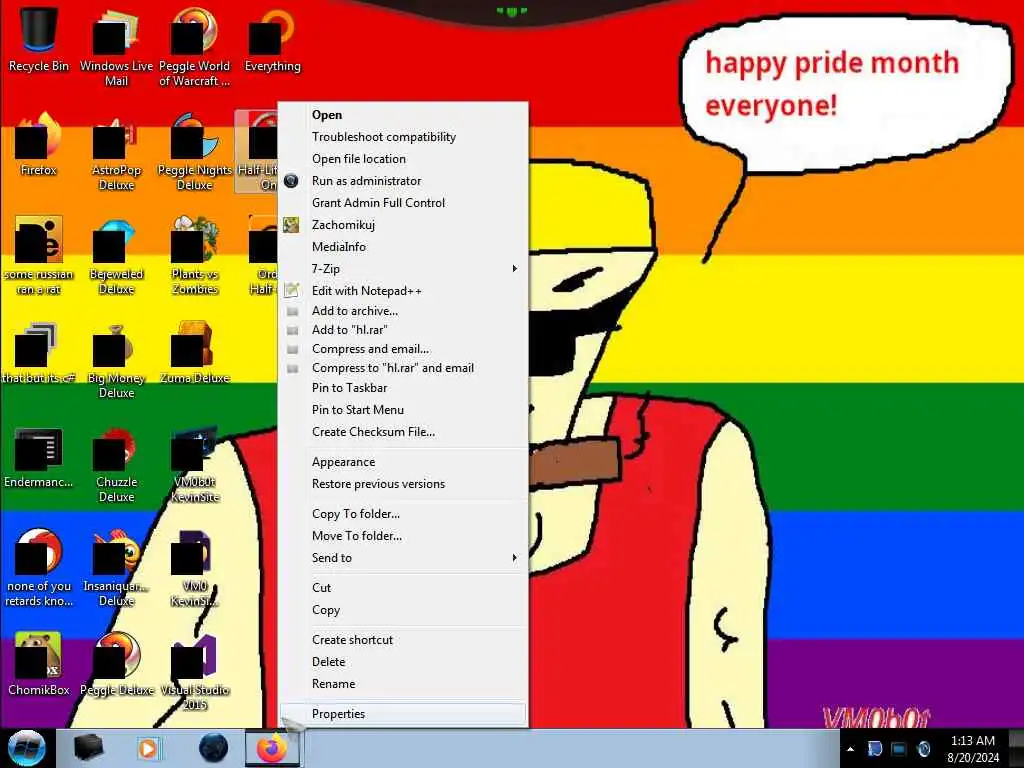Image resolution: width=1024 pixels, height=768 pixels.
Task: Choose Copy in the context menu
Action: pos(403,610)
